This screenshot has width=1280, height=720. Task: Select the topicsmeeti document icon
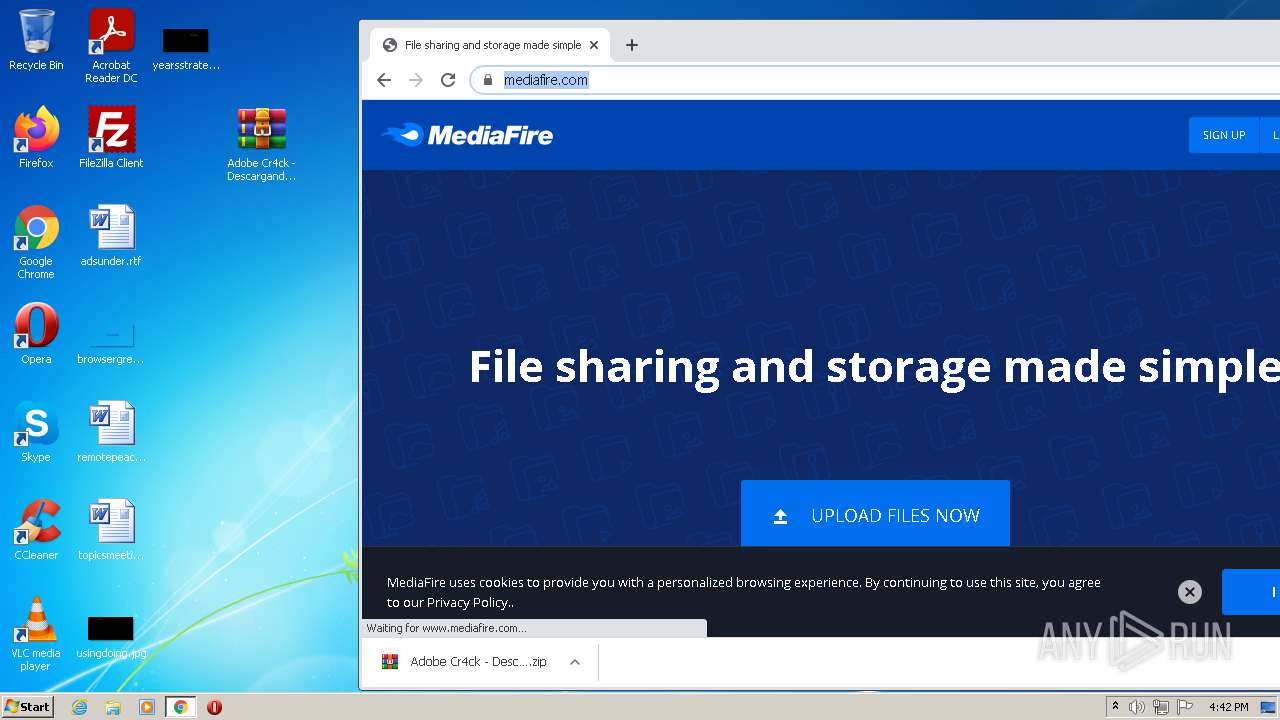(111, 530)
